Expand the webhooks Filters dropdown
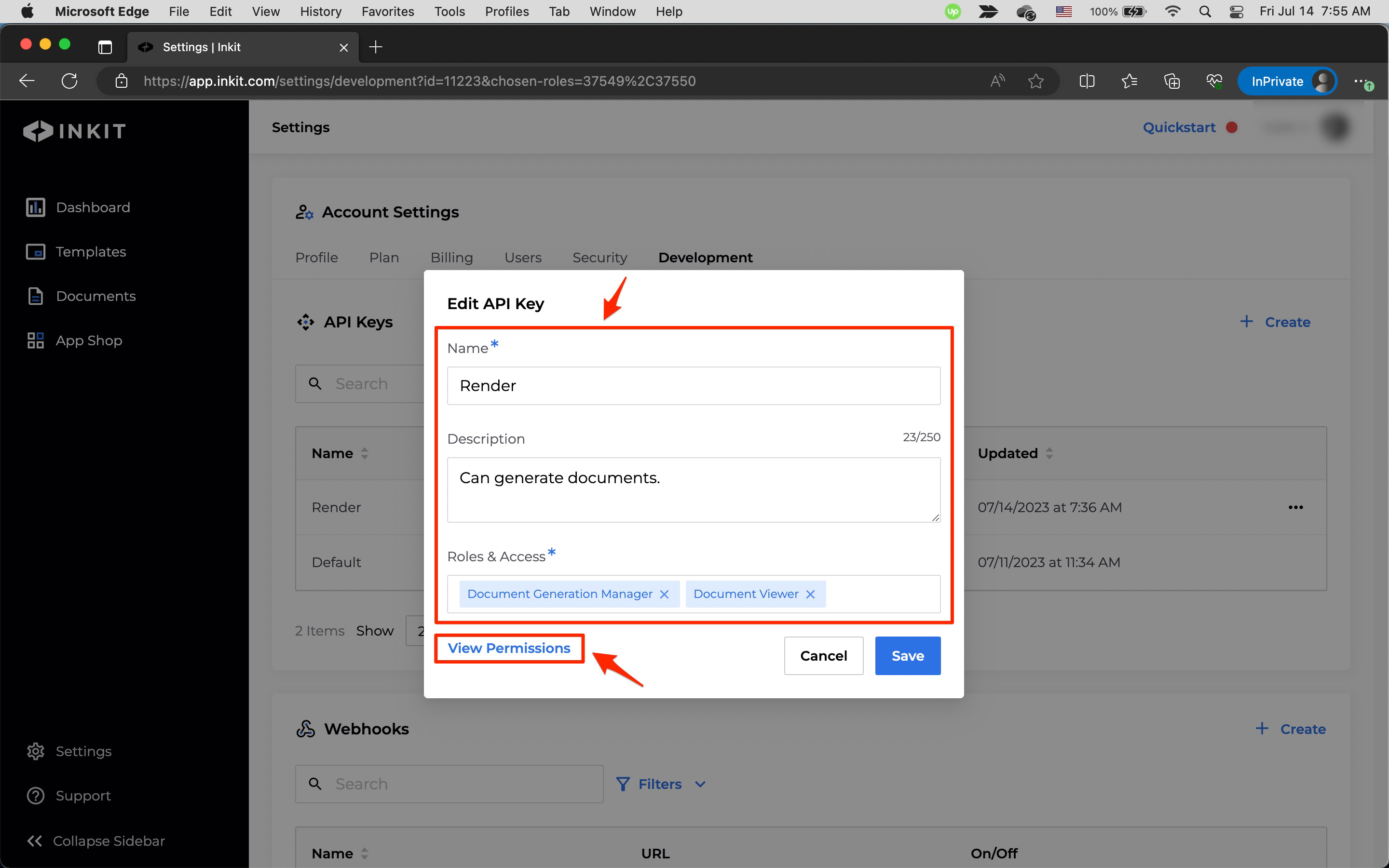This screenshot has height=868, width=1389. pos(661,784)
